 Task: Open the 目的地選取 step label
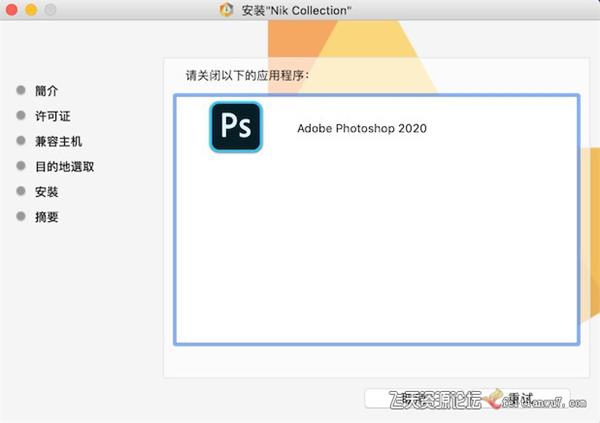[64, 166]
